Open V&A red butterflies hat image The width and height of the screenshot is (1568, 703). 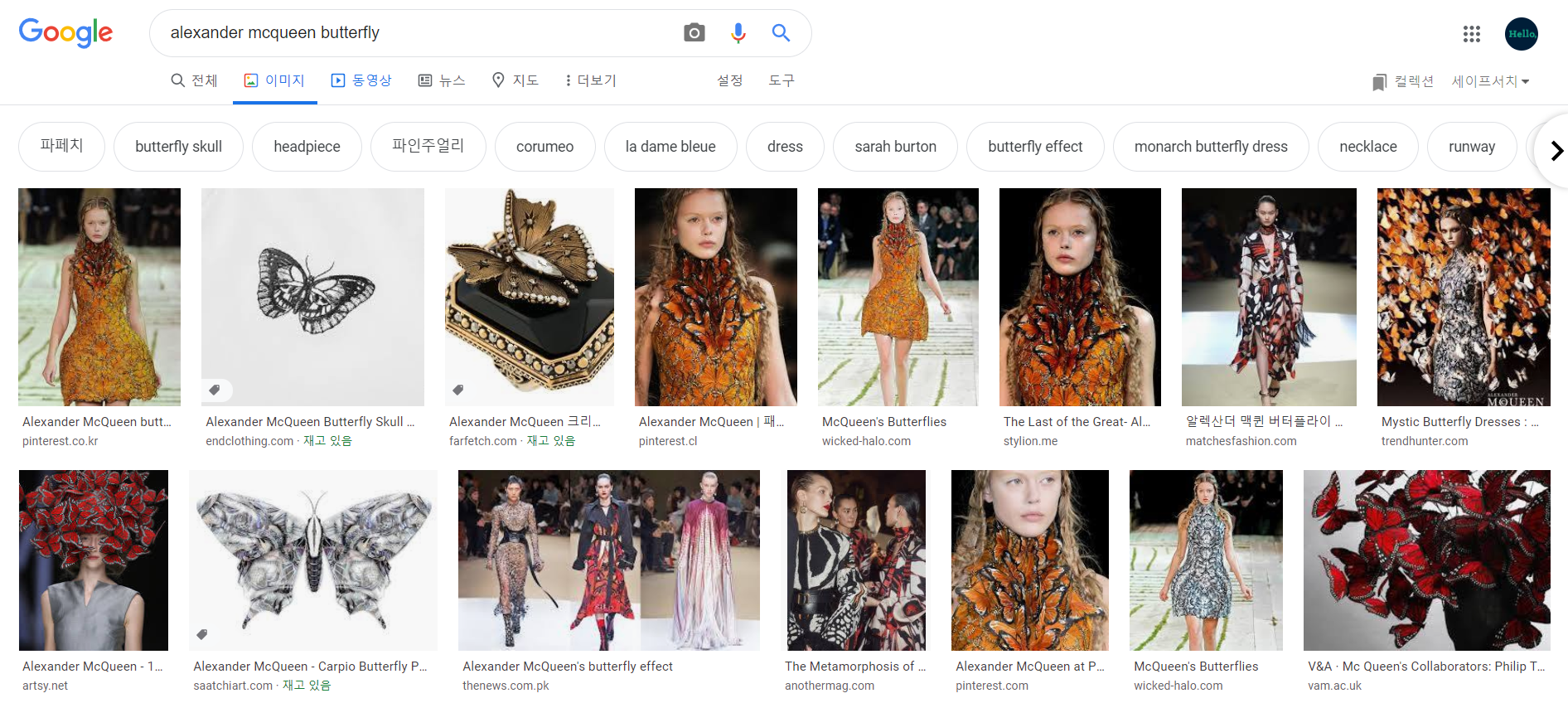1427,560
